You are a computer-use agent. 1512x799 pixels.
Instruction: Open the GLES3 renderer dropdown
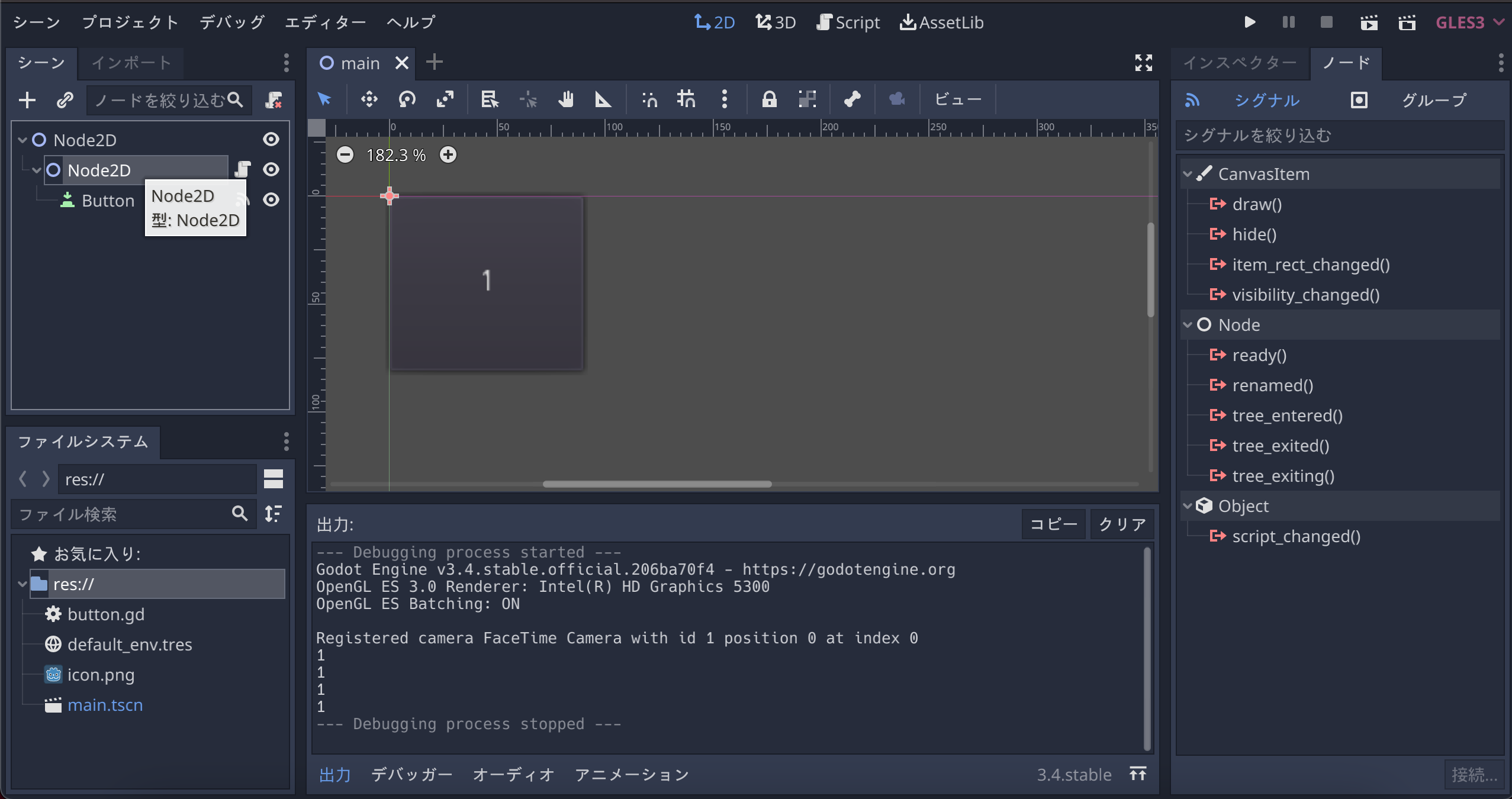tap(1469, 22)
